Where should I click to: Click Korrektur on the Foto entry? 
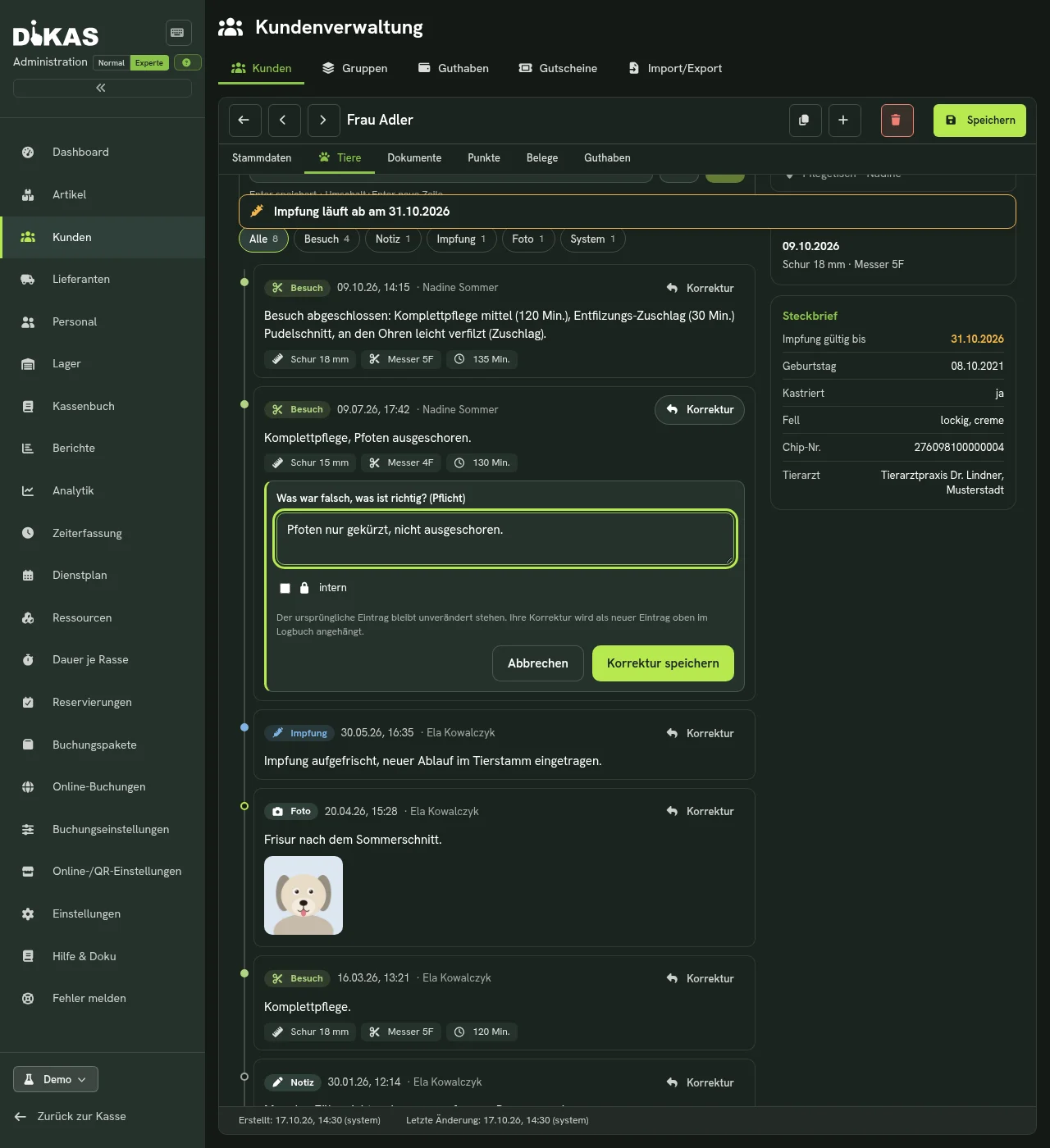[x=700, y=811]
